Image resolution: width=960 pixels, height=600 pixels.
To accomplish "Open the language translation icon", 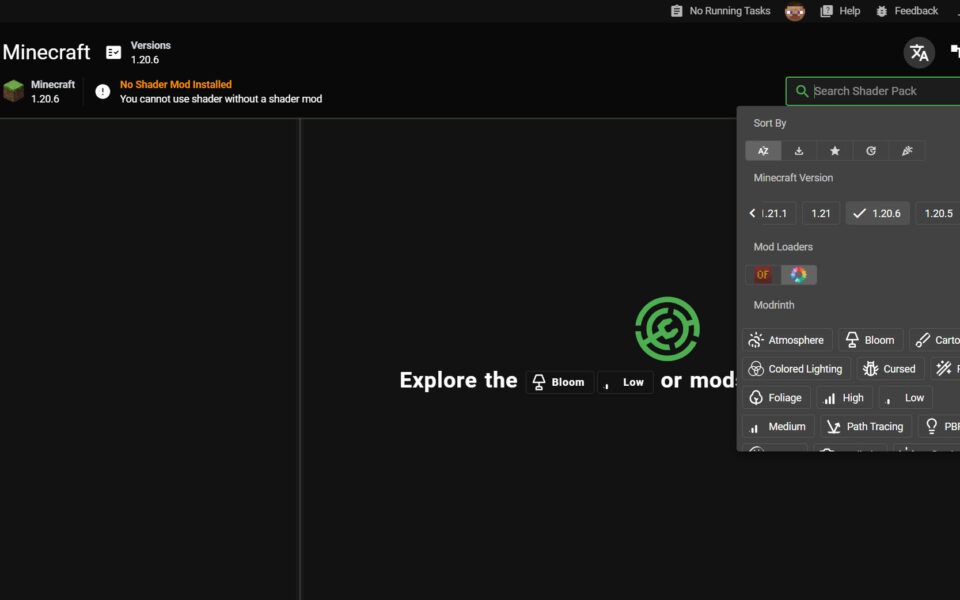I will [x=919, y=53].
